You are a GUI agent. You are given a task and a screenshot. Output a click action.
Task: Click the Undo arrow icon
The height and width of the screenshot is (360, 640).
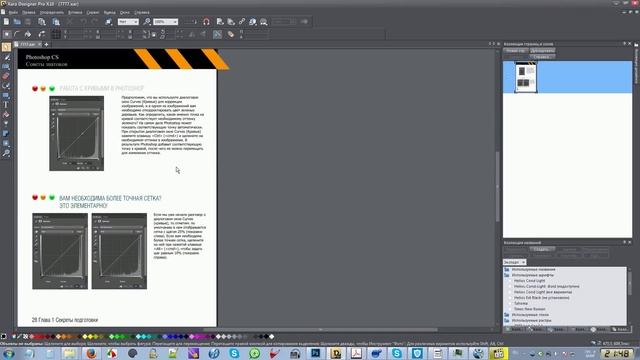(x=83, y=22)
